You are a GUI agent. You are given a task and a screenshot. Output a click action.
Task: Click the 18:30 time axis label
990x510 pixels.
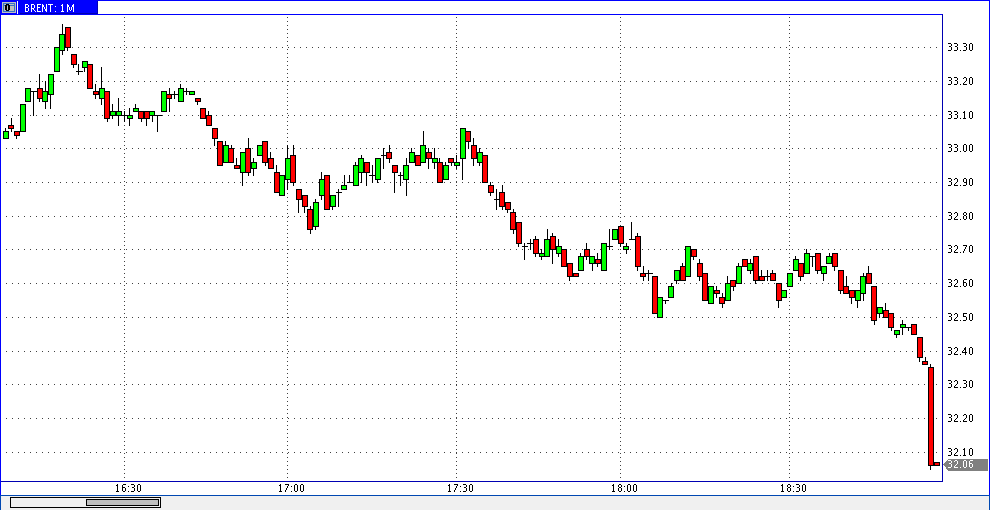click(794, 489)
